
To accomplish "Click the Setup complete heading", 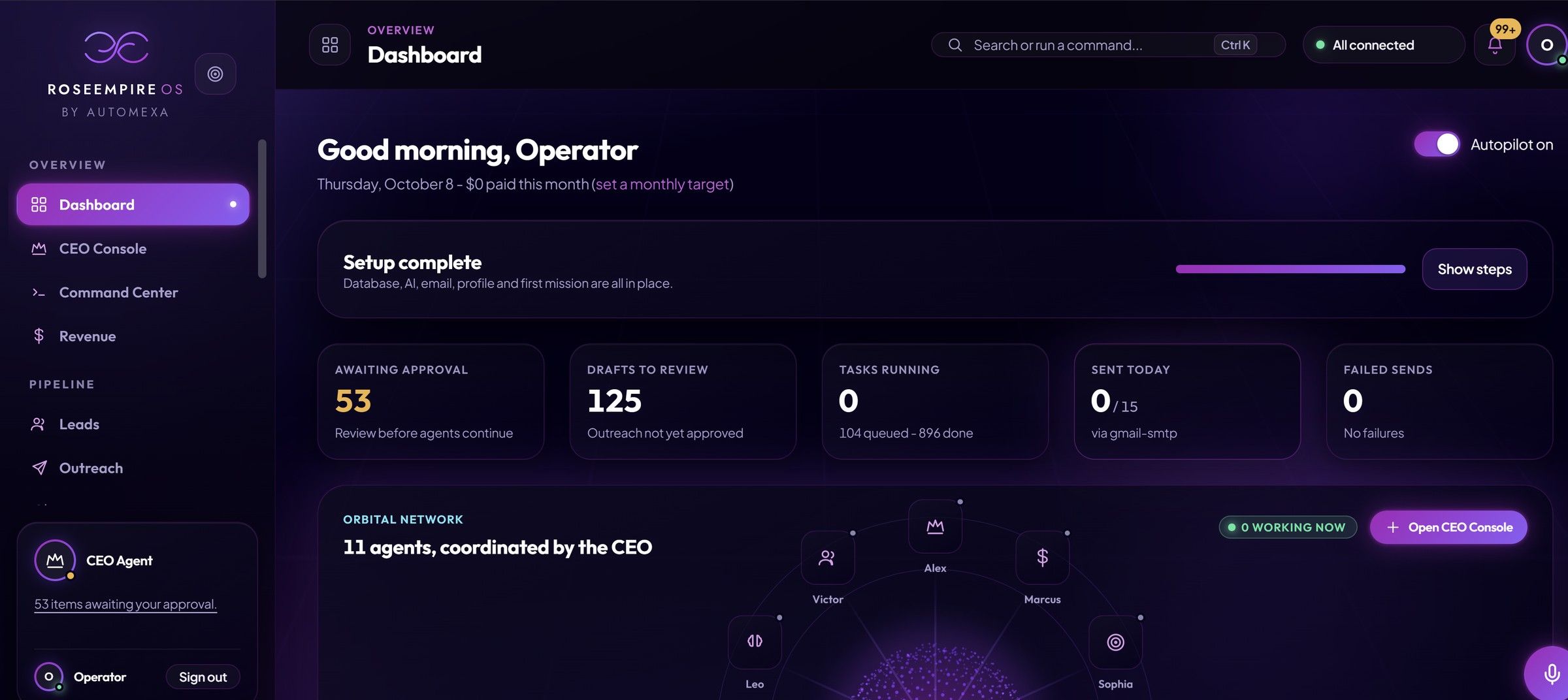I will tap(412, 262).
